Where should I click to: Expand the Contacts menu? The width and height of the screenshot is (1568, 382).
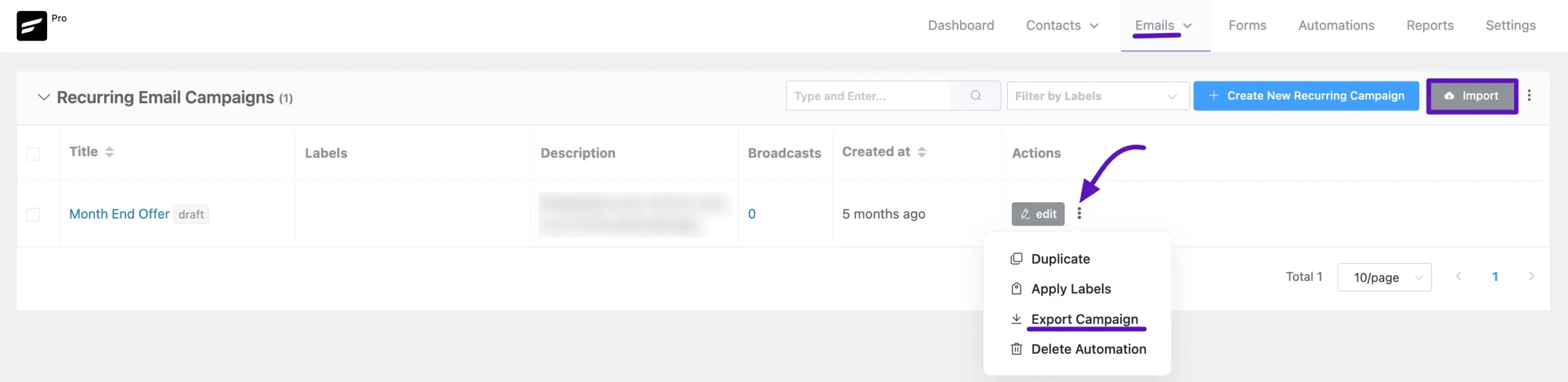coord(1062,26)
